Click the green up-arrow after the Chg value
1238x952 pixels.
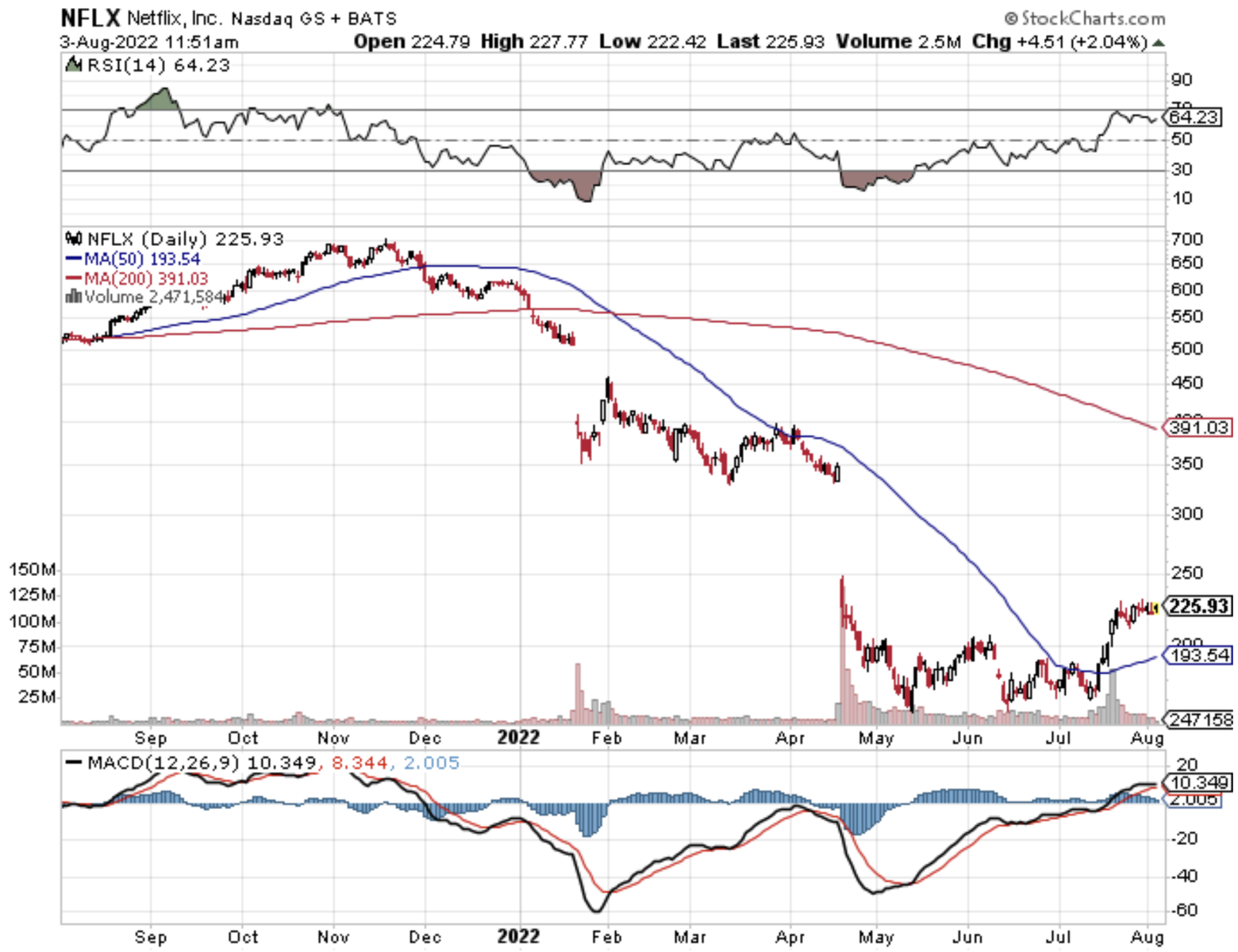click(1158, 42)
